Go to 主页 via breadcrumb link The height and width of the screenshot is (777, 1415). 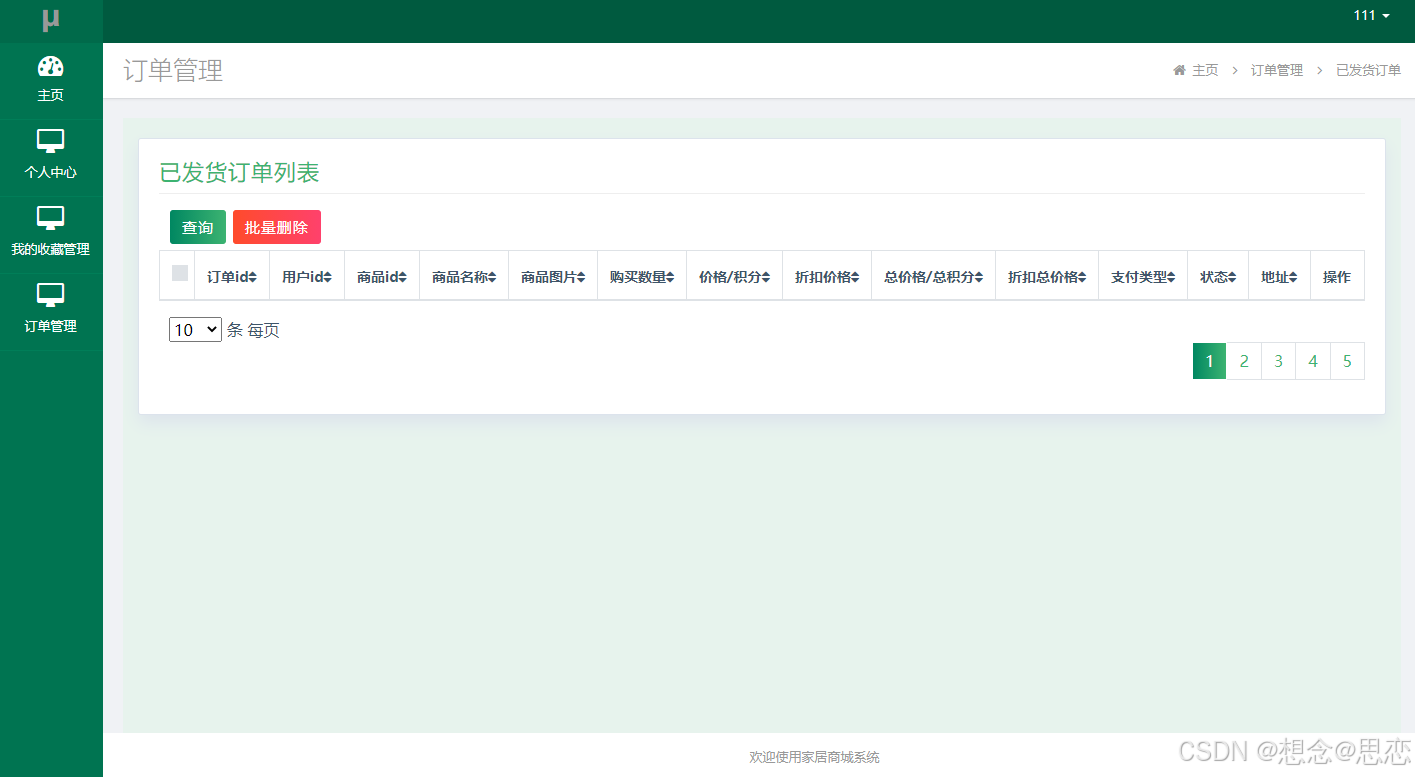tap(1205, 70)
